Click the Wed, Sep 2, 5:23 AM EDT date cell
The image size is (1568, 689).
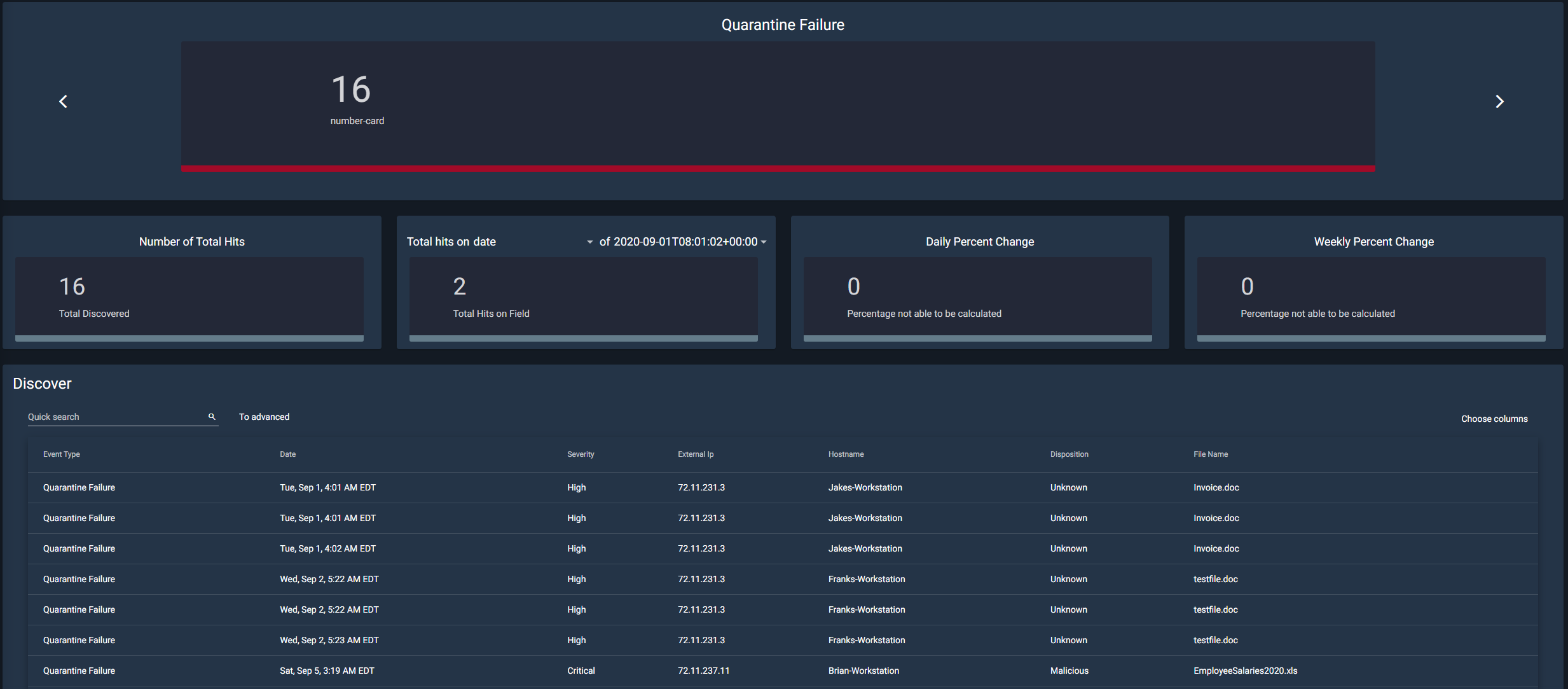coord(329,640)
